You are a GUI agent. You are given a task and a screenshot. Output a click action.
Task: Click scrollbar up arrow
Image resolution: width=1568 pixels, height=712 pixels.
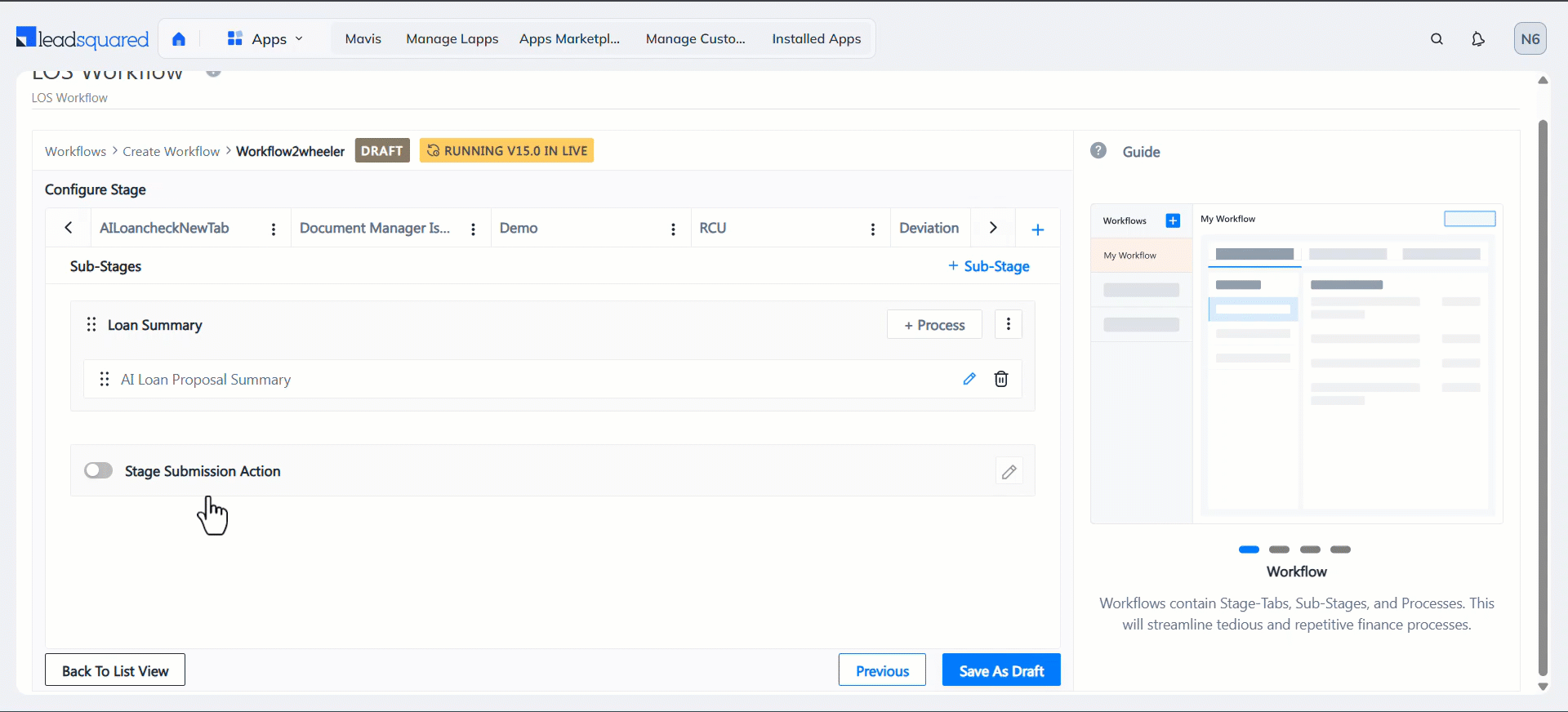(x=1543, y=80)
